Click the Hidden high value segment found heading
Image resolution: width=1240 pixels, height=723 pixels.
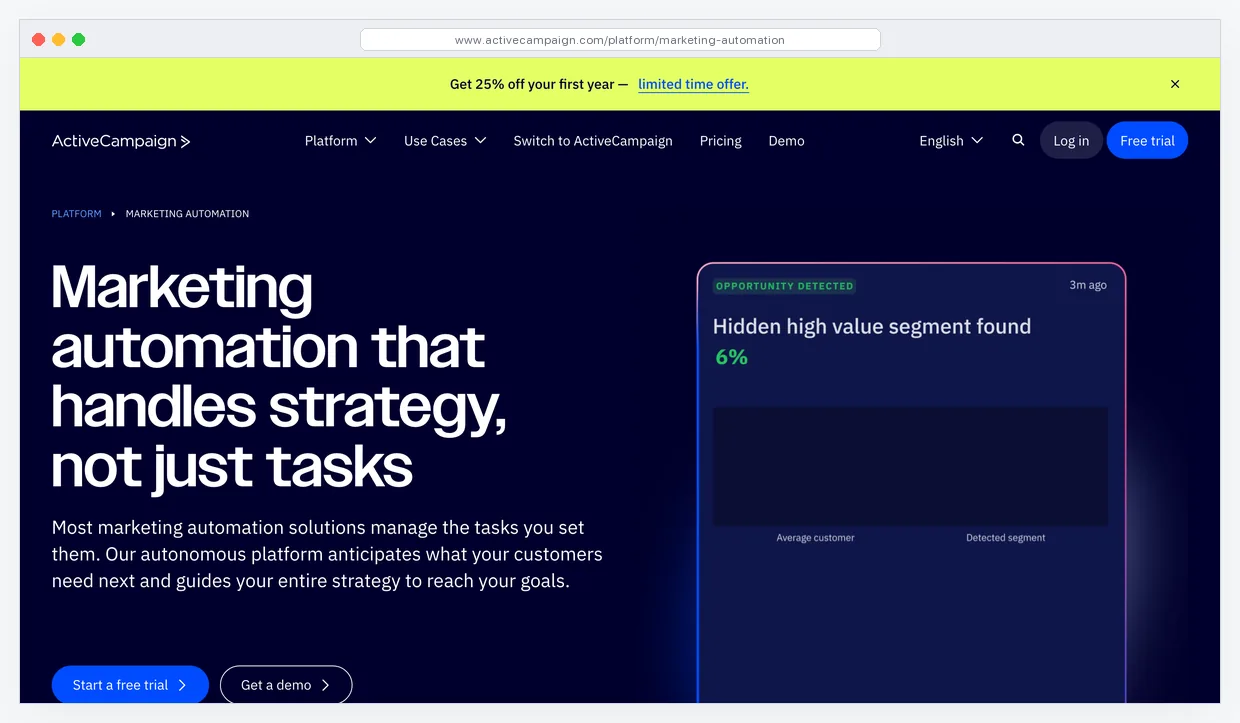pyautogui.click(x=872, y=326)
